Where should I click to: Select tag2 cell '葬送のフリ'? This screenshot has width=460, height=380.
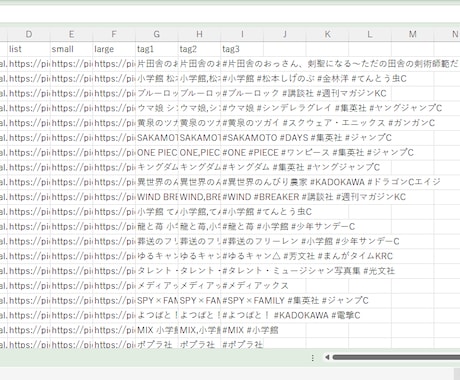tap(200, 241)
